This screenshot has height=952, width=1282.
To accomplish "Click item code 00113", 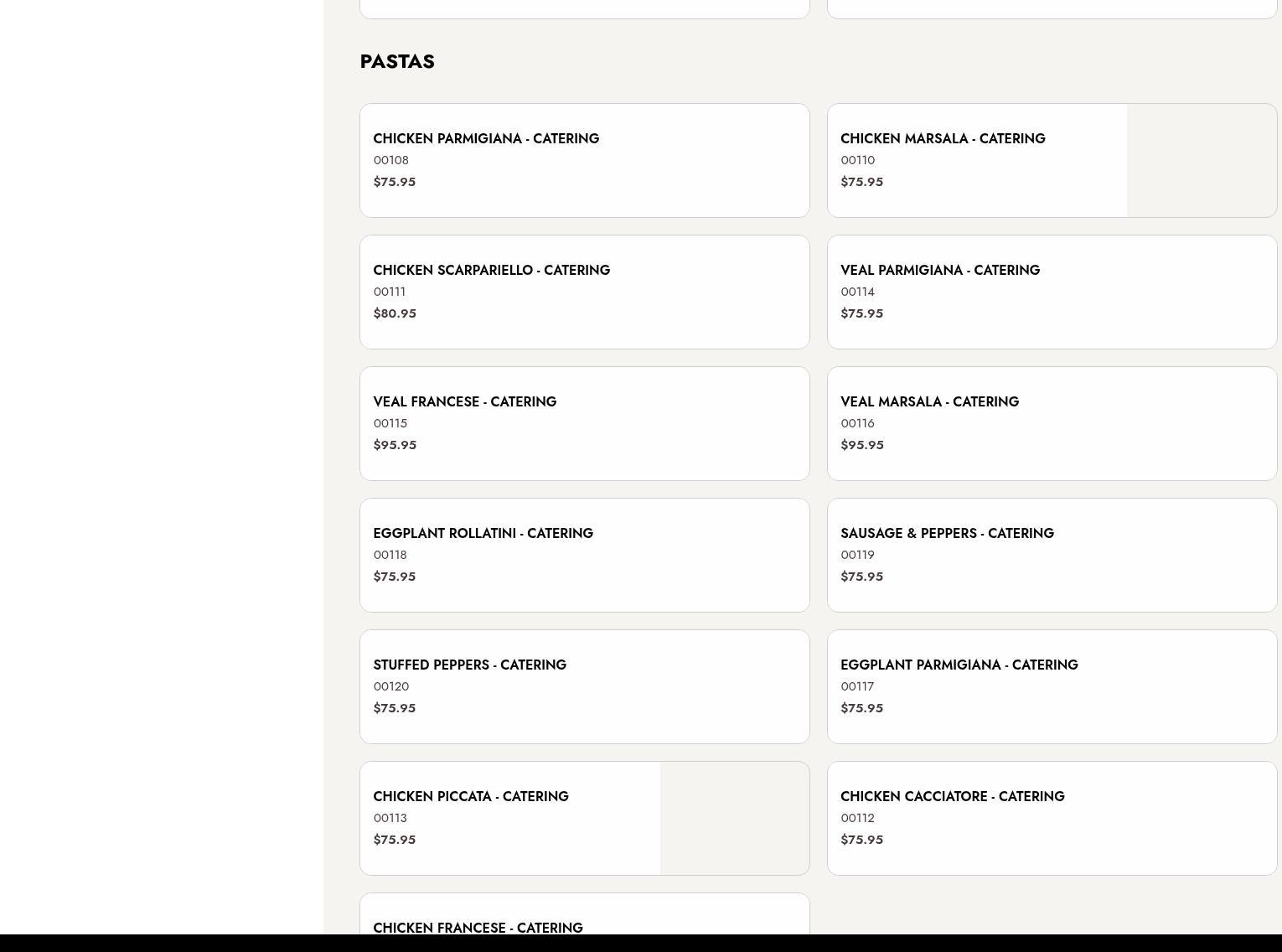I will coord(390,818).
